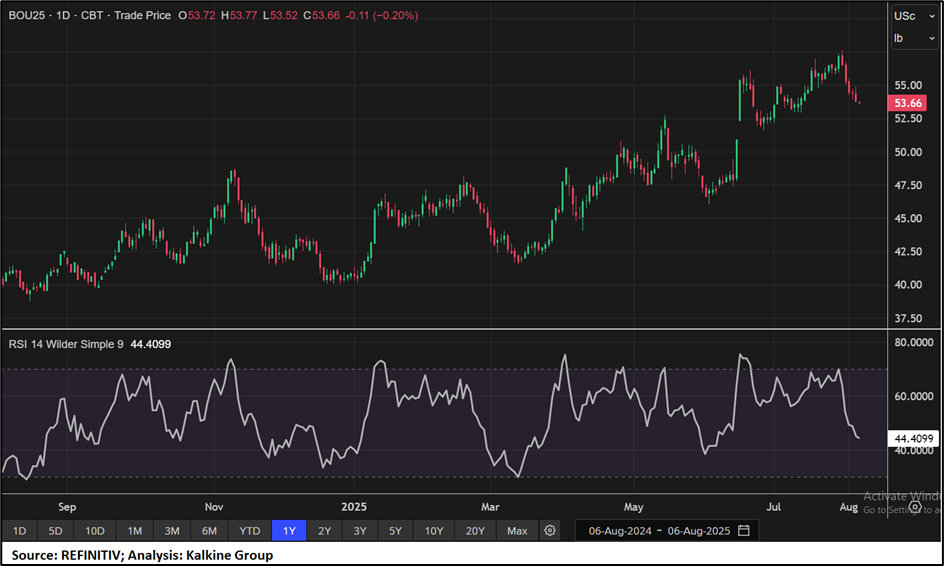Click the calendar icon in date range

click(x=741, y=531)
